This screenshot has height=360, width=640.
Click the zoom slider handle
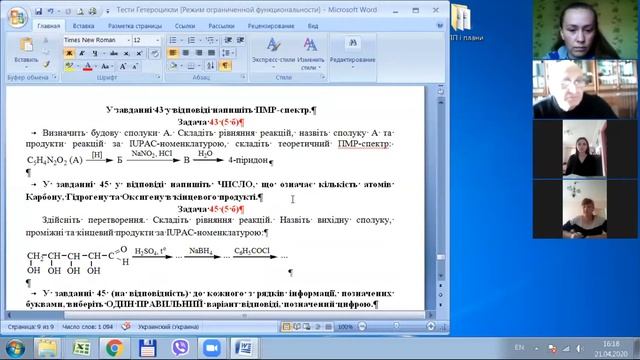(396, 326)
